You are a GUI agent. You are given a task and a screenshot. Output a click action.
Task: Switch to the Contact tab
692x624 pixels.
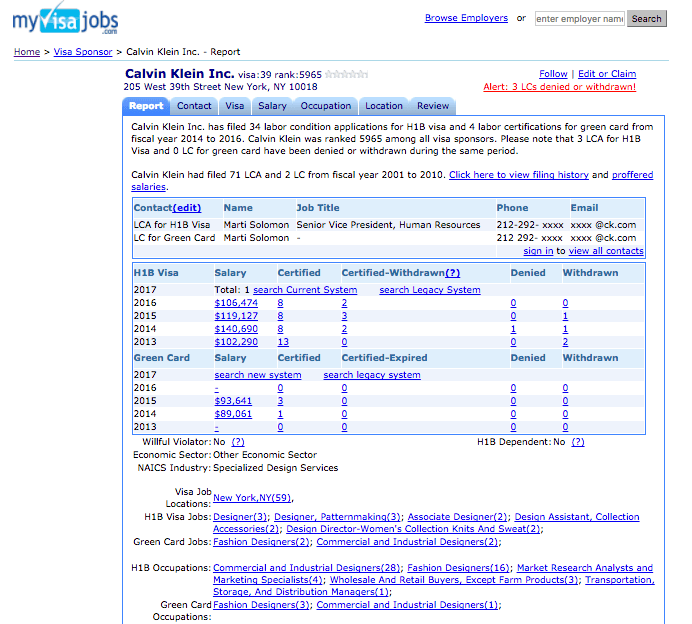pos(194,106)
